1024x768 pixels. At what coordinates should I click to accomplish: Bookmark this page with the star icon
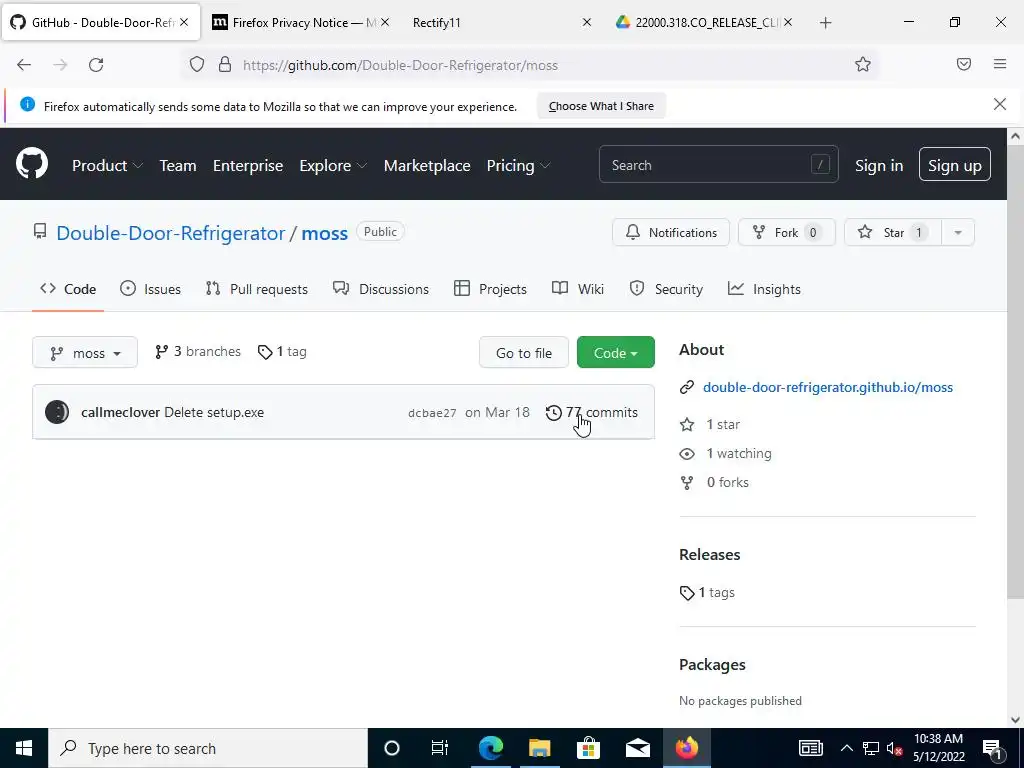[863, 65]
